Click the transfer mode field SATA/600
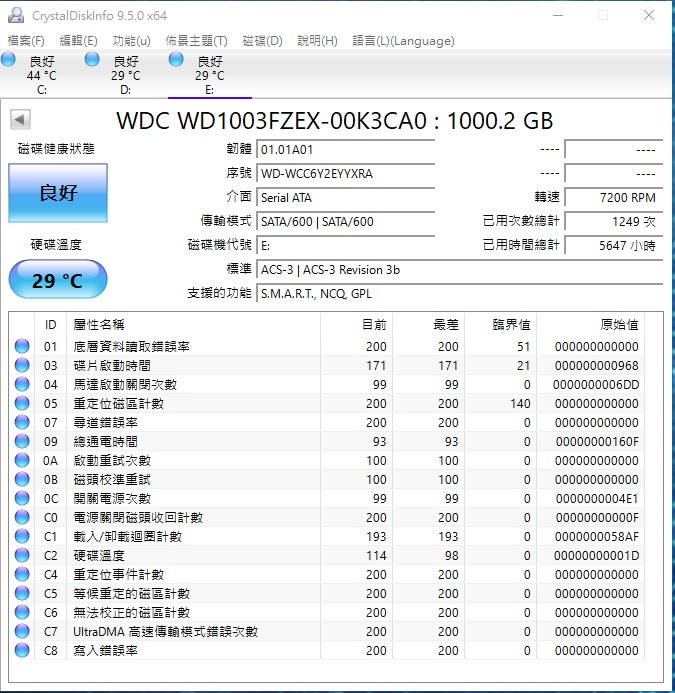 coord(346,221)
